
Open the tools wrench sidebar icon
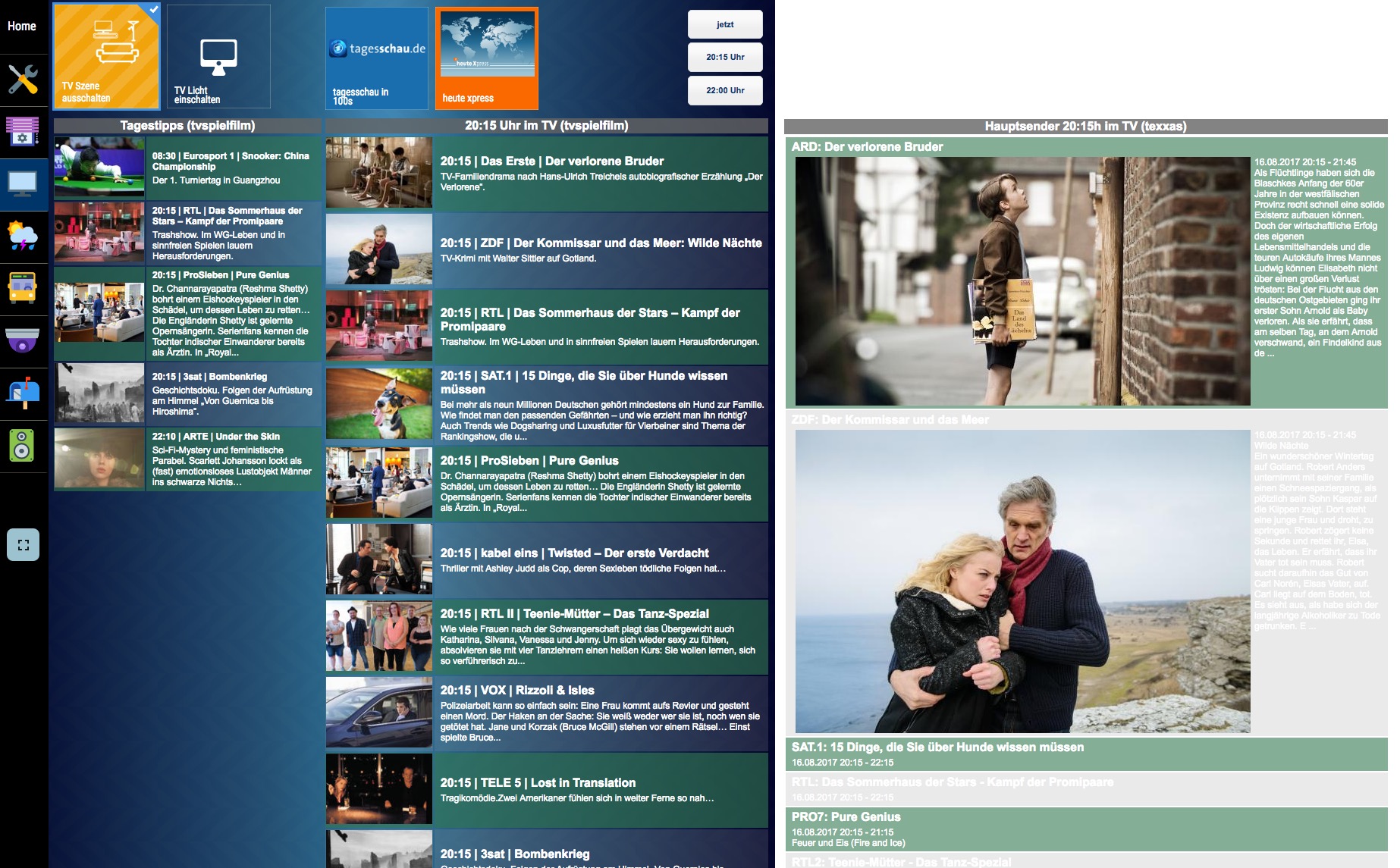tap(23, 79)
